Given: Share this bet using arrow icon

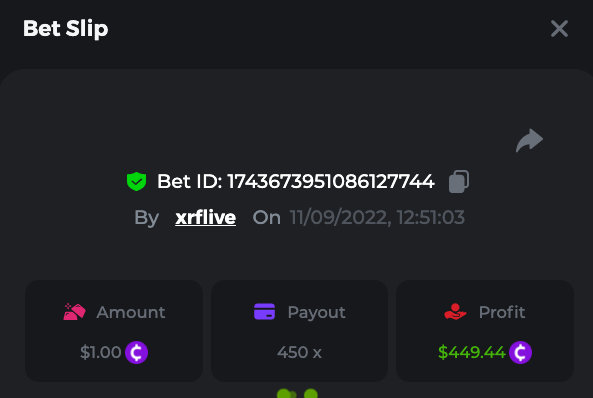Looking at the screenshot, I should click(x=529, y=140).
